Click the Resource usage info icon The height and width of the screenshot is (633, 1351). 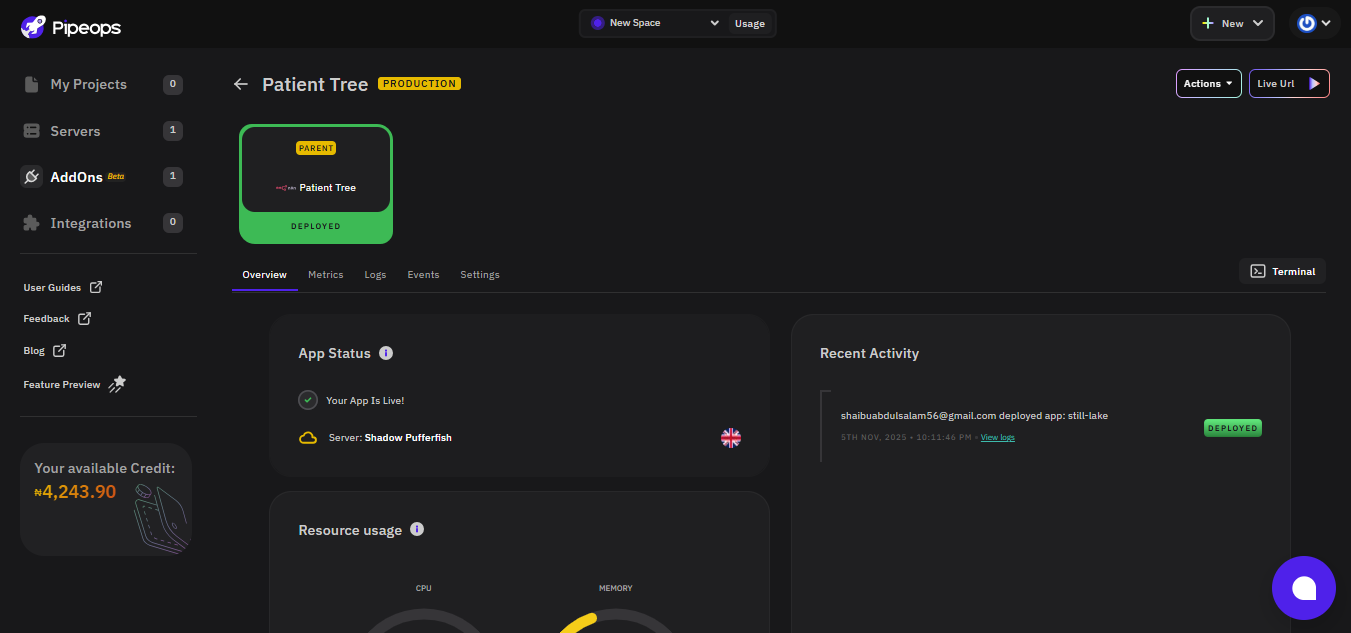417,529
